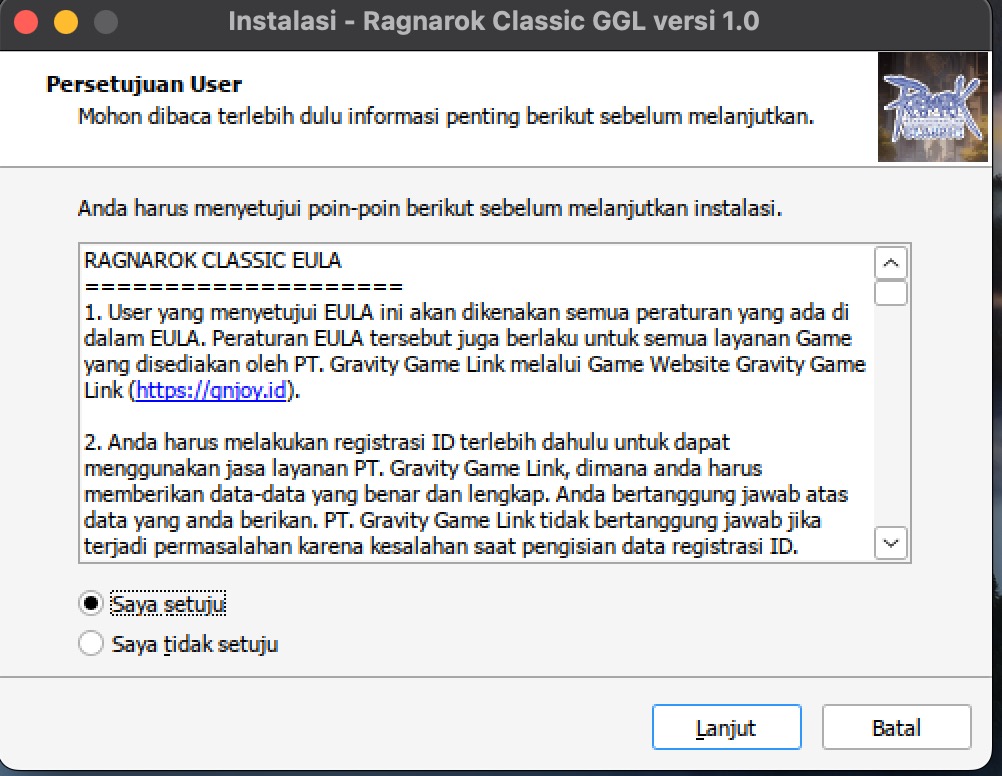Viewport: 1002px width, 776px height.
Task: Click the "Mohon dibaca terlebih dulu" subtitle text
Action: click(x=446, y=116)
